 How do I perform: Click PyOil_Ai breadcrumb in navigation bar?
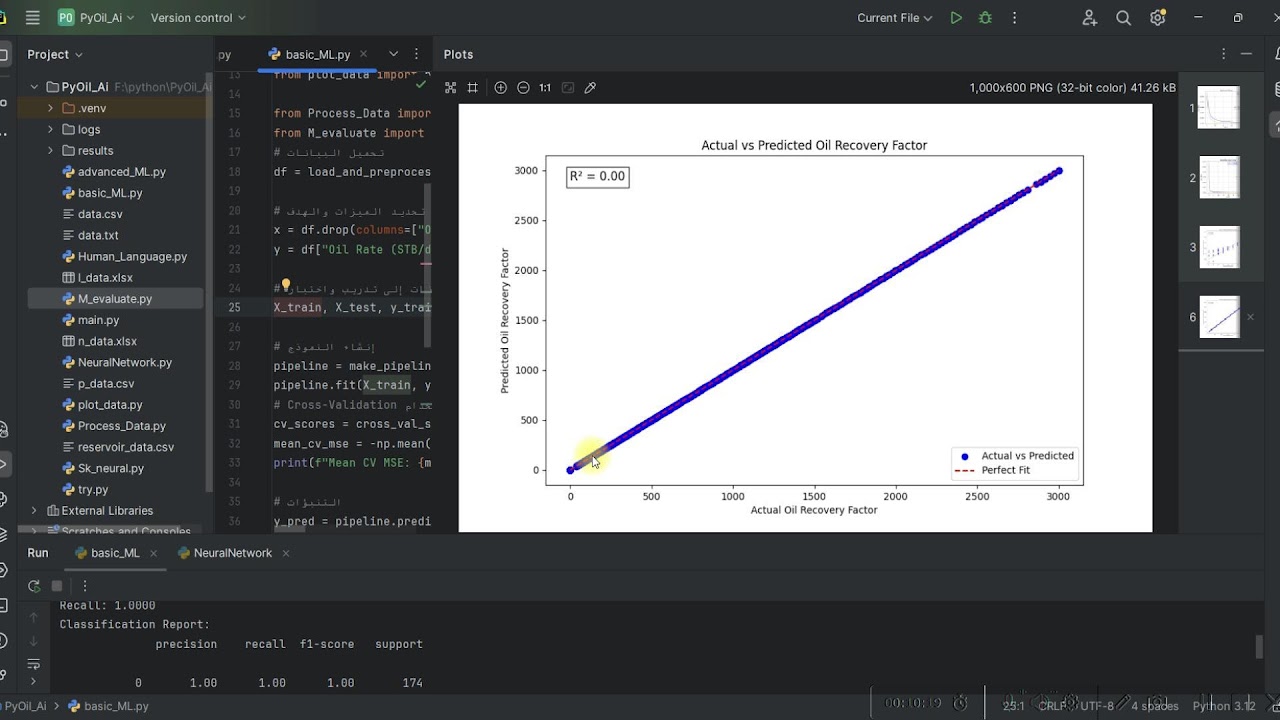[24, 706]
